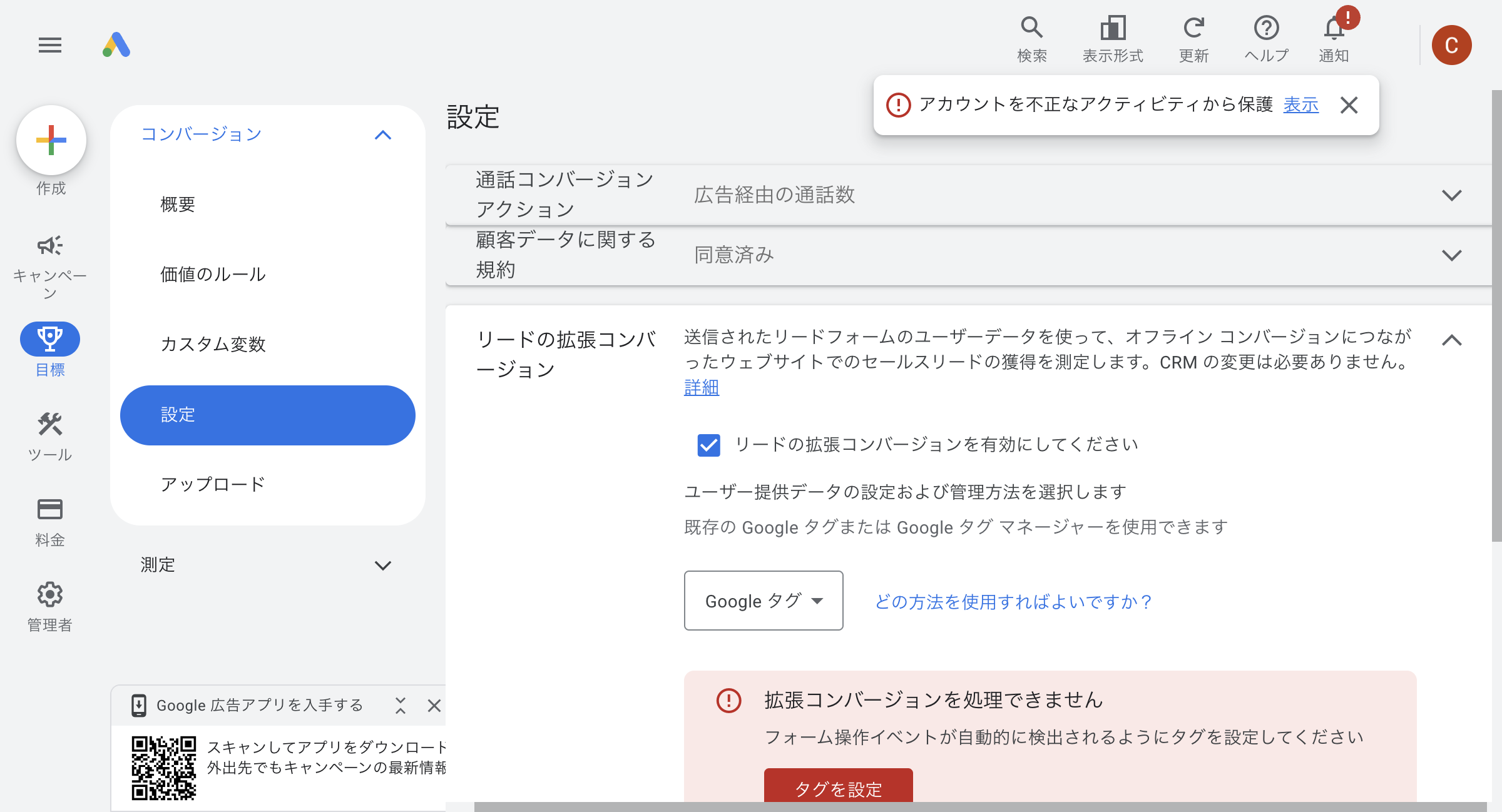Go to キャンペーン campaigns section
Image resolution: width=1502 pixels, height=812 pixels.
point(50,266)
